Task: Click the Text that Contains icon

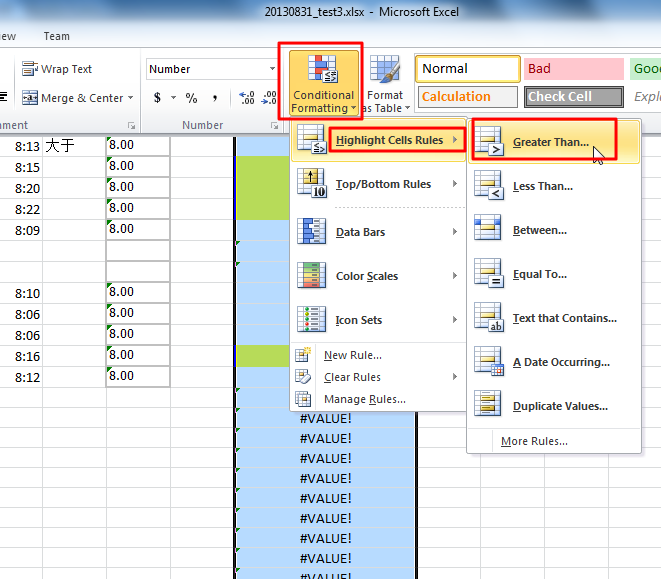Action: pyautogui.click(x=489, y=317)
